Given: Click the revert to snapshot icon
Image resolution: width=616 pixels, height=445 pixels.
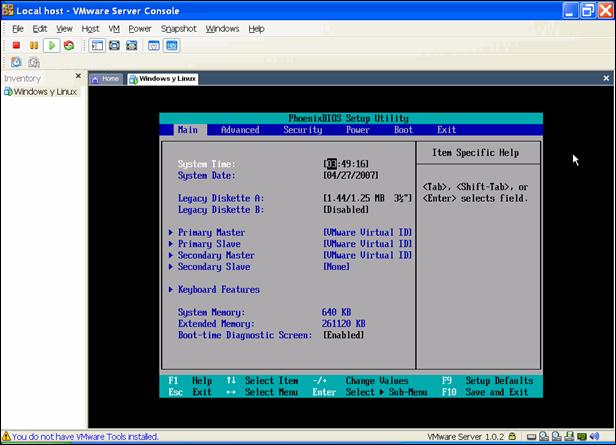Looking at the screenshot, I should tap(34, 62).
